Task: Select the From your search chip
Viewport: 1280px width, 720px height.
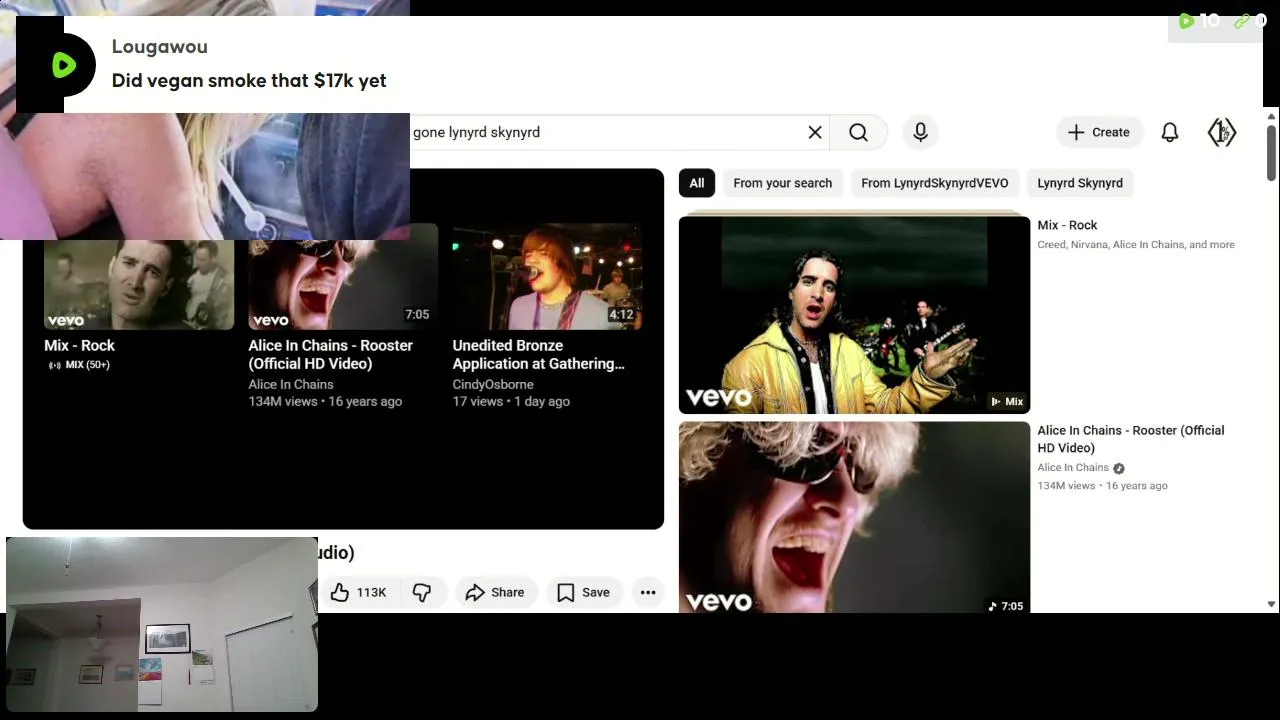Action: coord(783,183)
